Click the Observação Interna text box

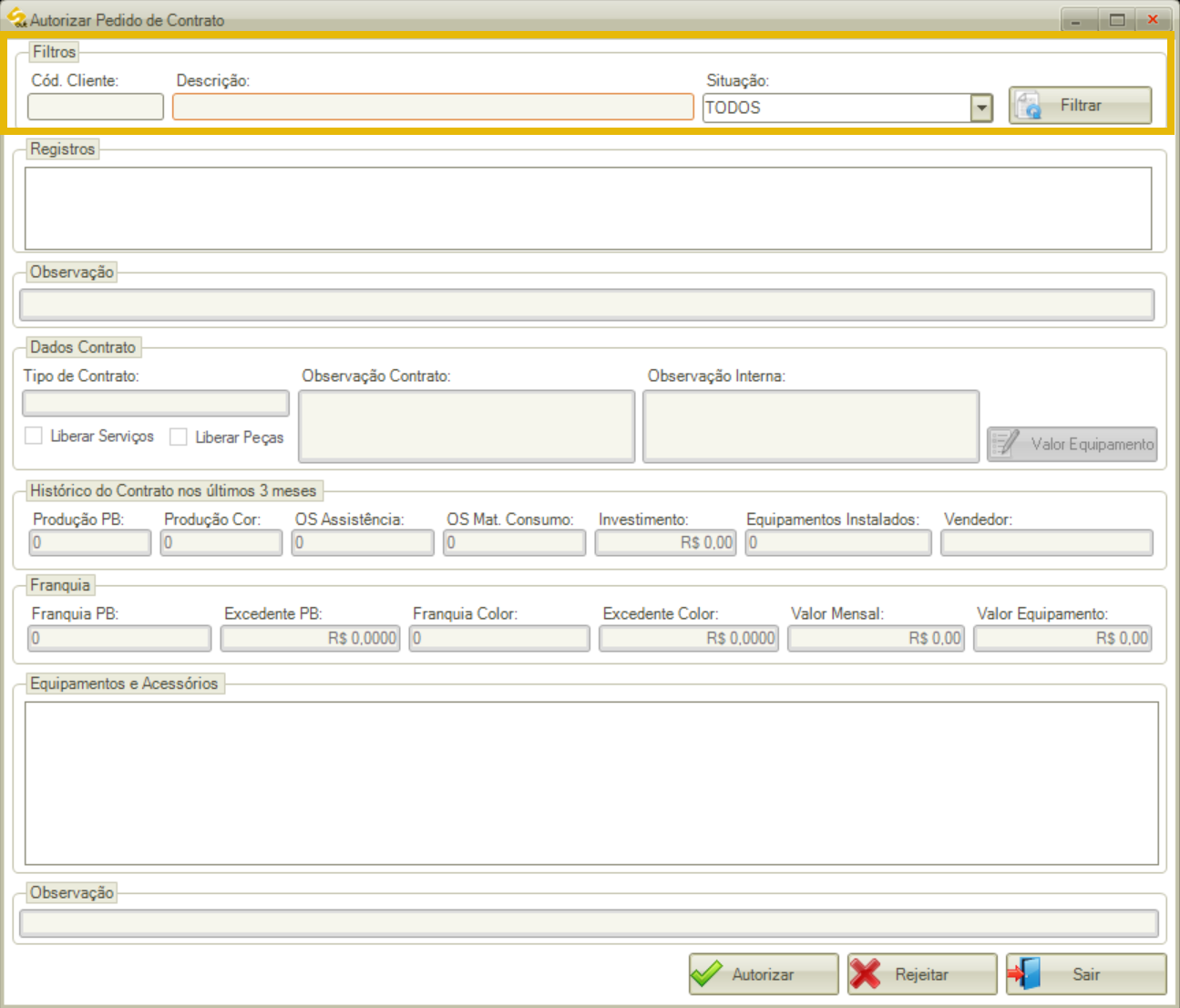(811, 427)
